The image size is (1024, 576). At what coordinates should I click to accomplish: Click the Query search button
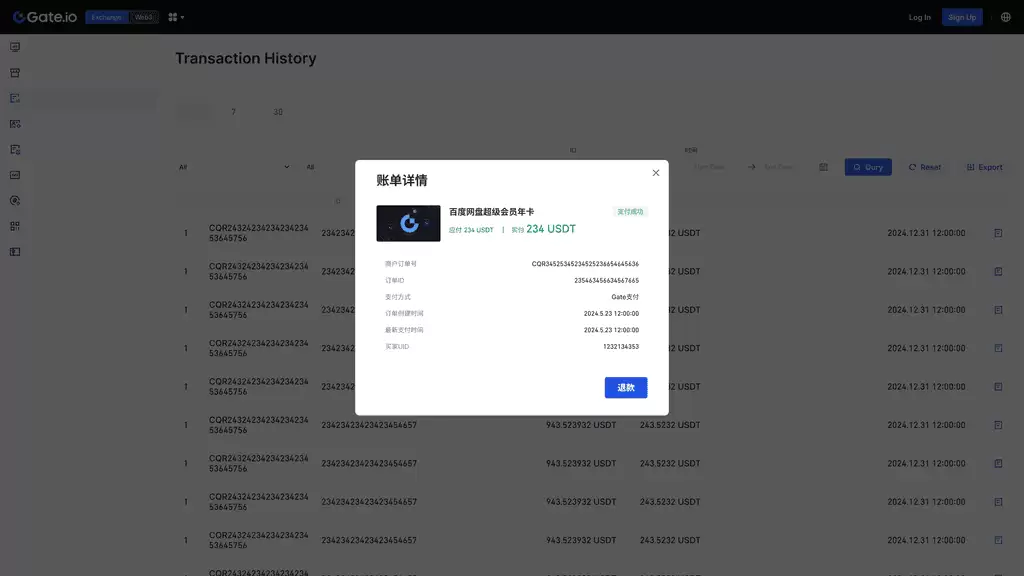868,167
